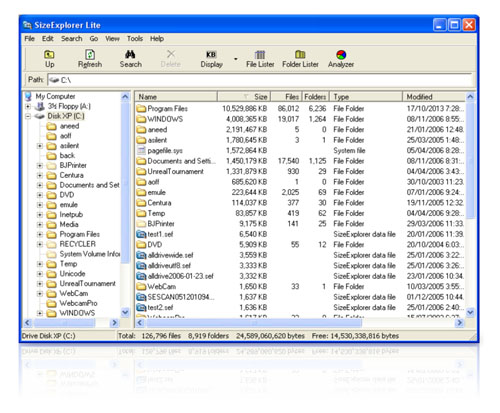Image resolution: width=500 pixels, height=413 pixels.
Task: Click the 8,919 folders status entry
Action: click(208, 336)
